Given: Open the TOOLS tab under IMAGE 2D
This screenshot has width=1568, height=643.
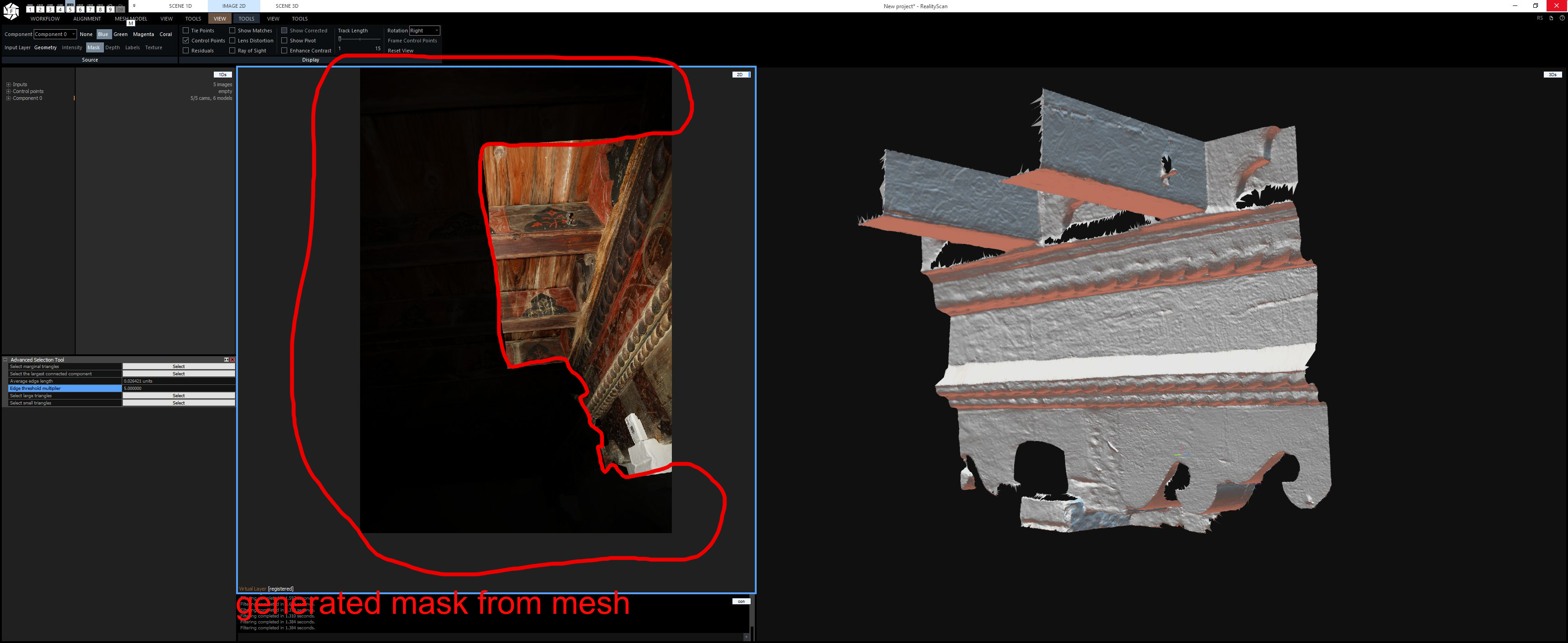Looking at the screenshot, I should 247,19.
